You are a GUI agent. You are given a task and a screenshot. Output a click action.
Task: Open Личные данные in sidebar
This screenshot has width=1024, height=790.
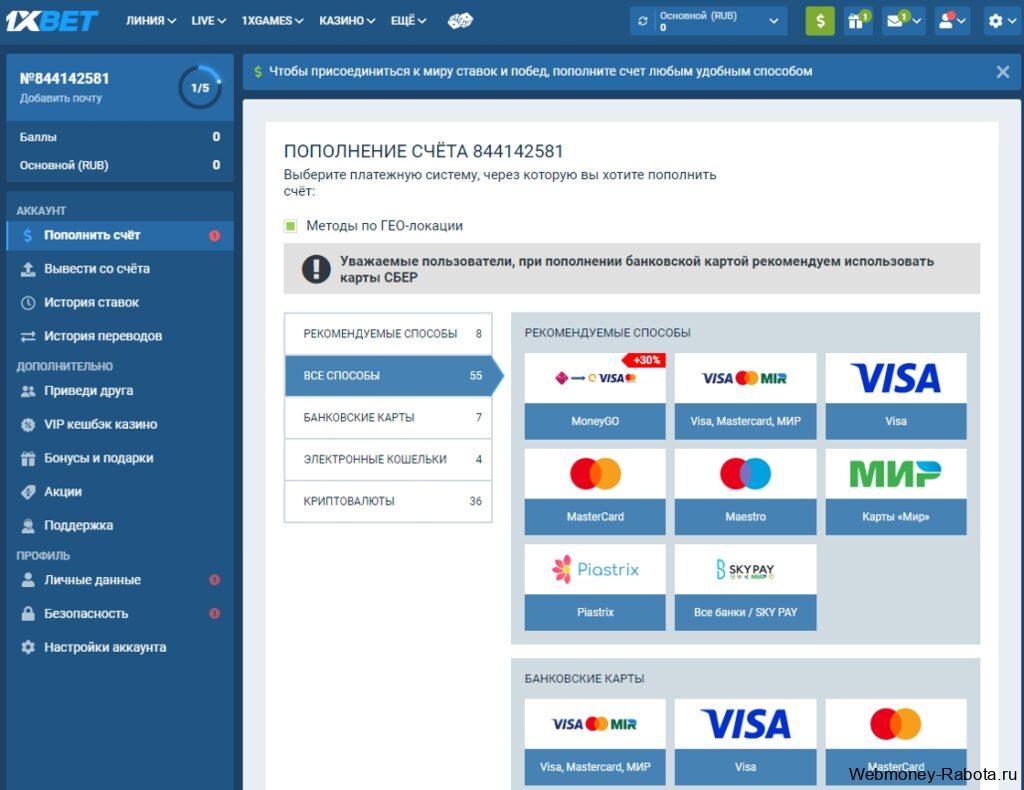click(x=120, y=580)
